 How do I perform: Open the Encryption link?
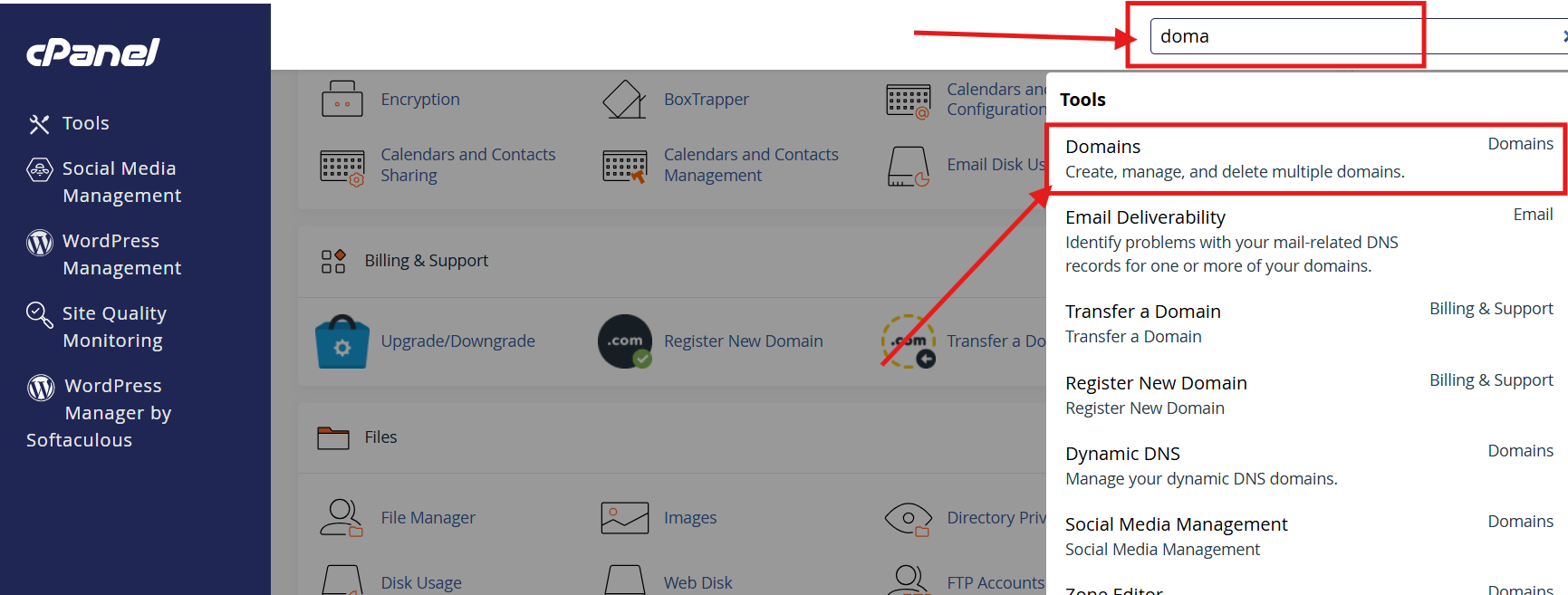[x=420, y=100]
